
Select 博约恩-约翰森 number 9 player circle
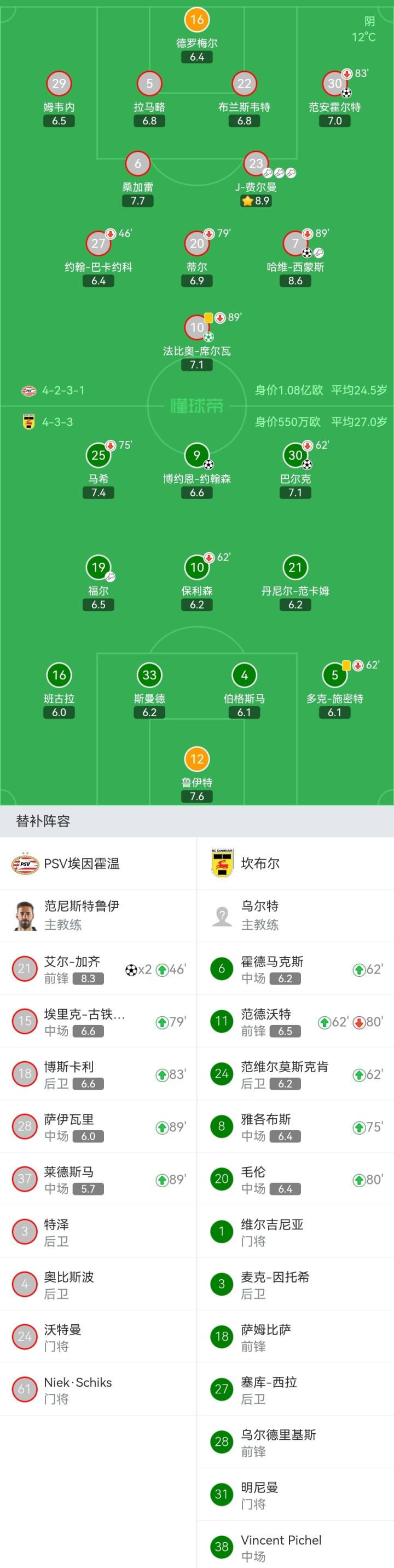tap(196, 455)
